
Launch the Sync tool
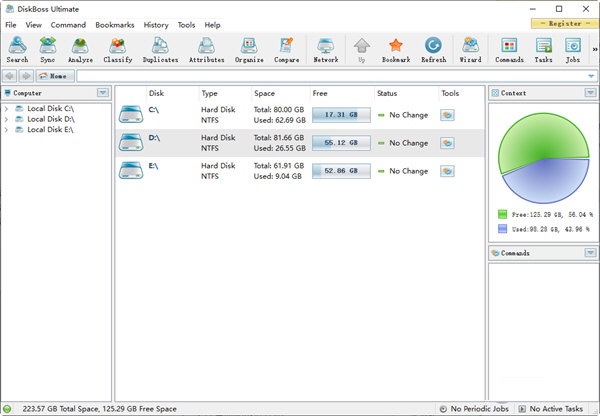pyautogui.click(x=48, y=50)
